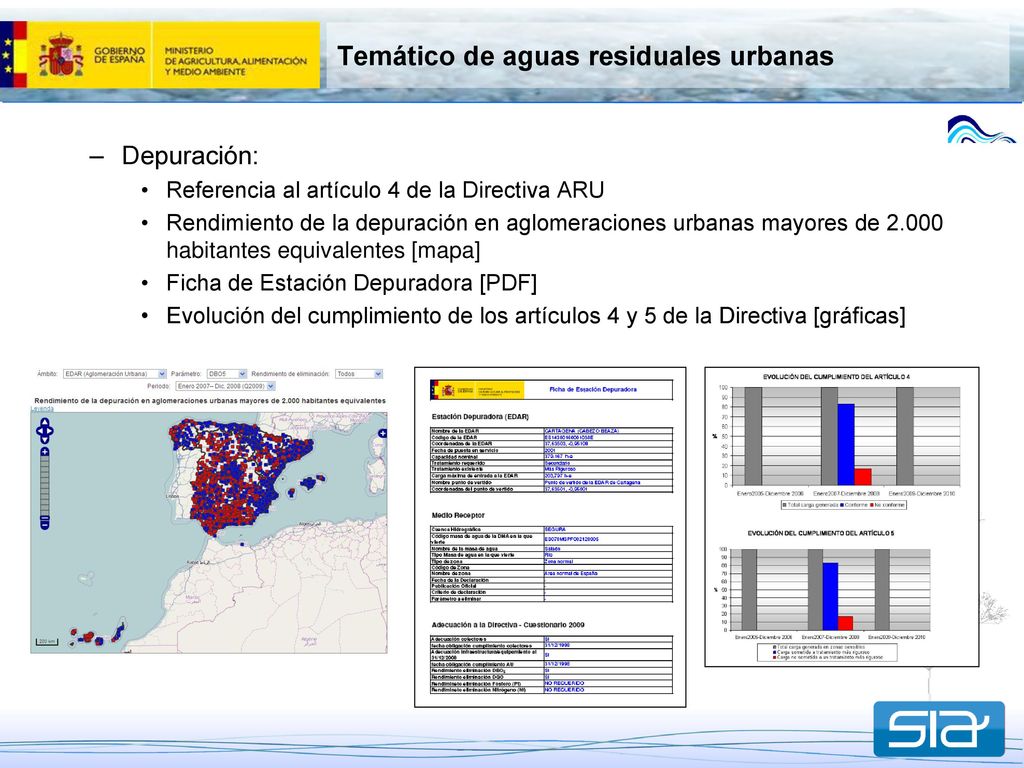Click the Artículo 4 compliance chart
Screen dimensions: 1024x768
click(x=838, y=442)
